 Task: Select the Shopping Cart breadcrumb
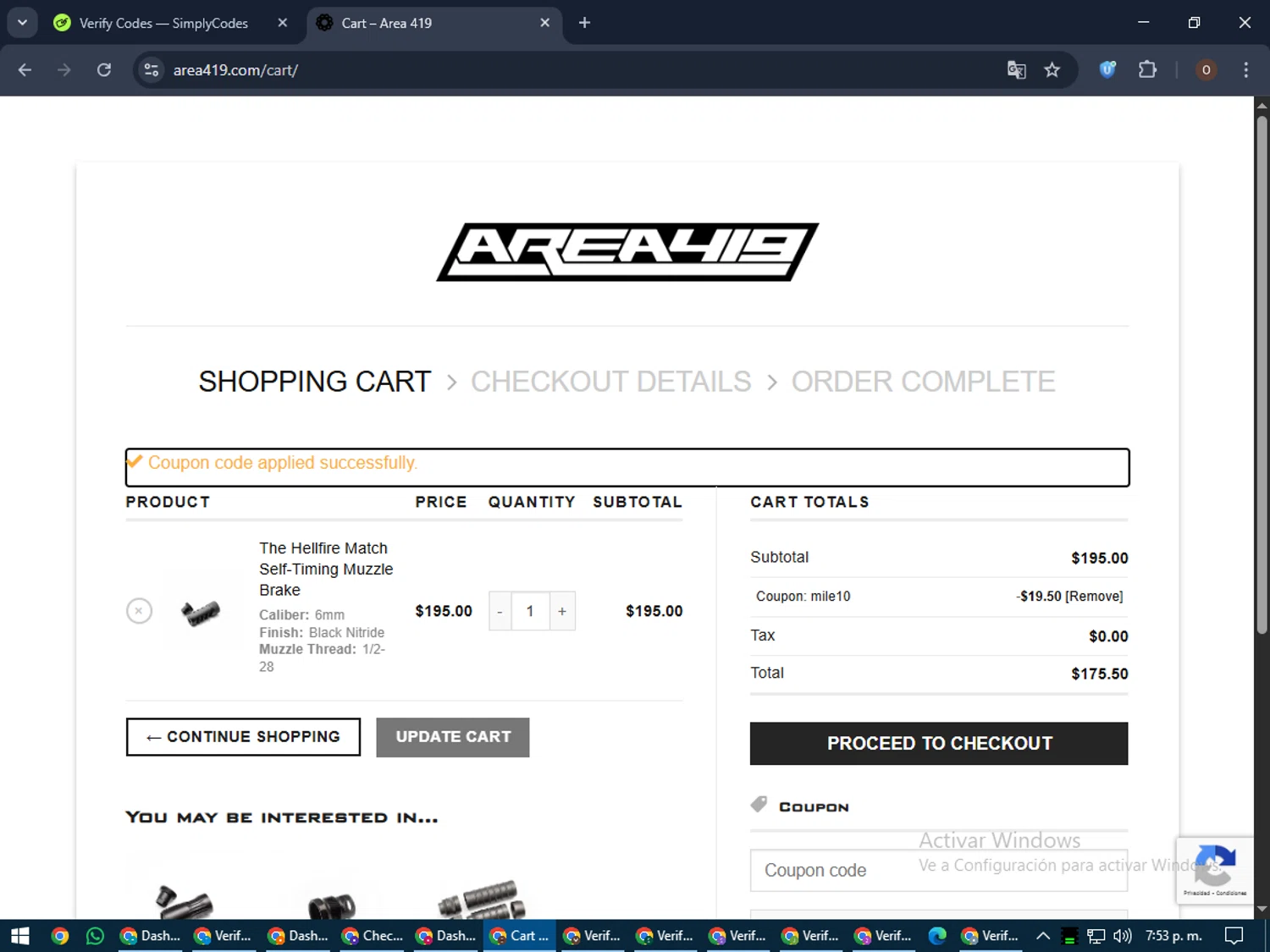click(x=315, y=382)
